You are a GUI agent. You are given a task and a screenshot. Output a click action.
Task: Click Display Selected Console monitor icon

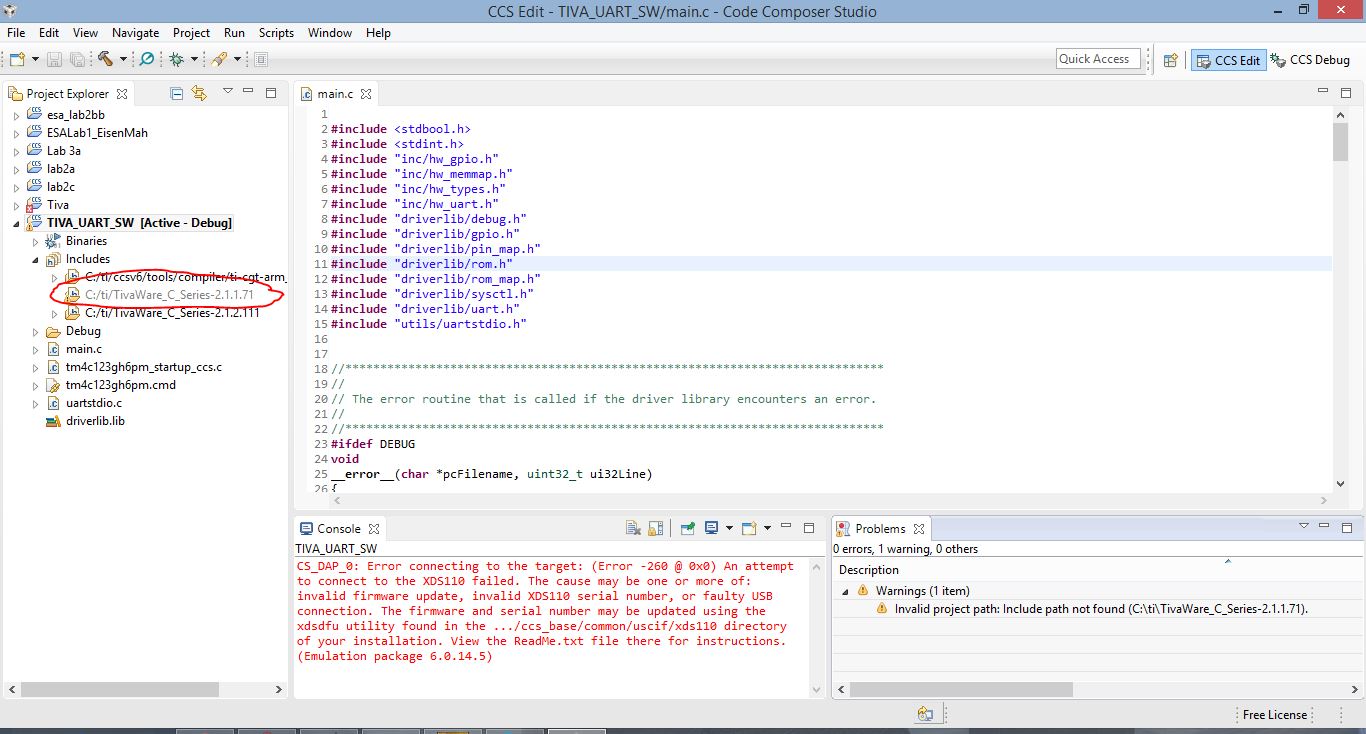coord(711,528)
